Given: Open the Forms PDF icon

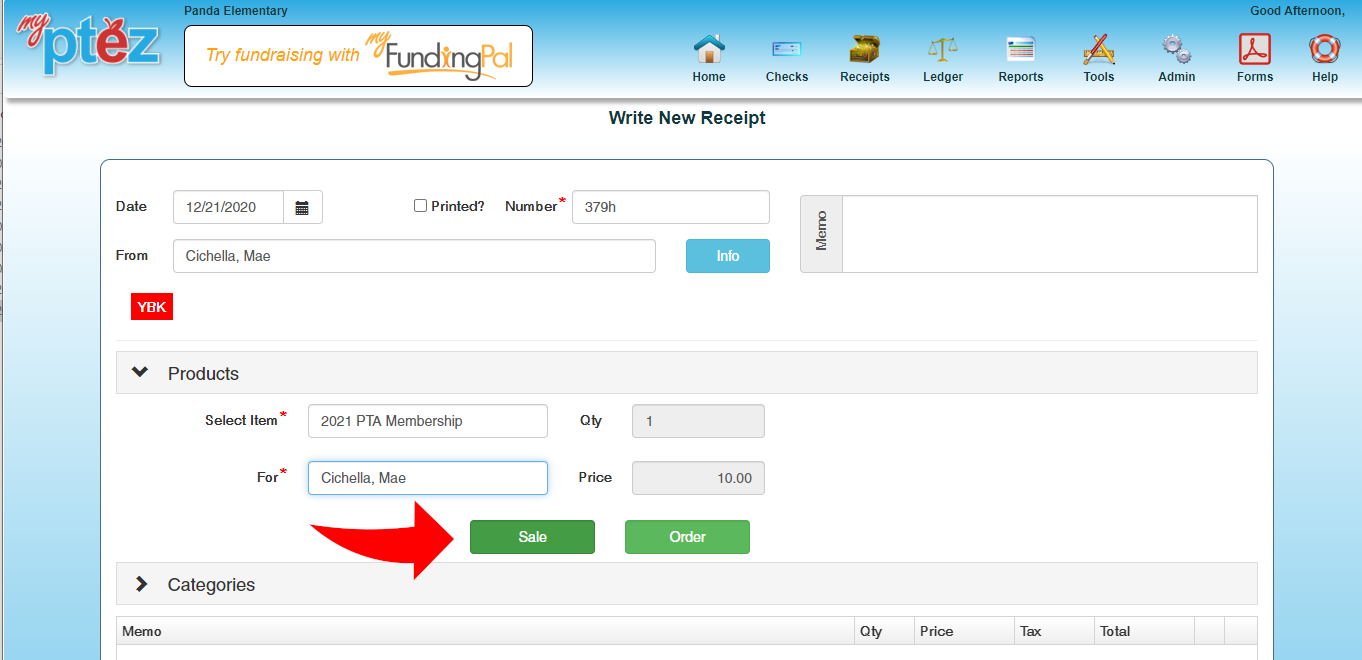Looking at the screenshot, I should coord(1254,49).
